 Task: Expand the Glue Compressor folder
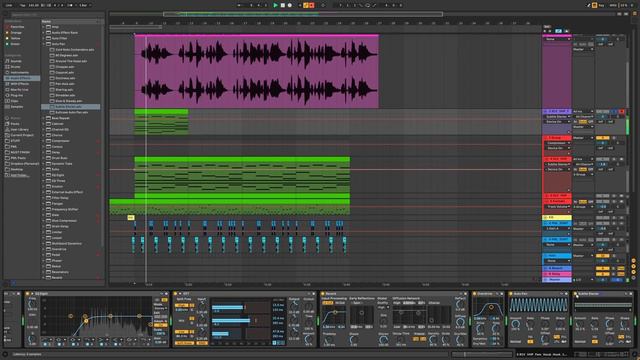[43, 221]
